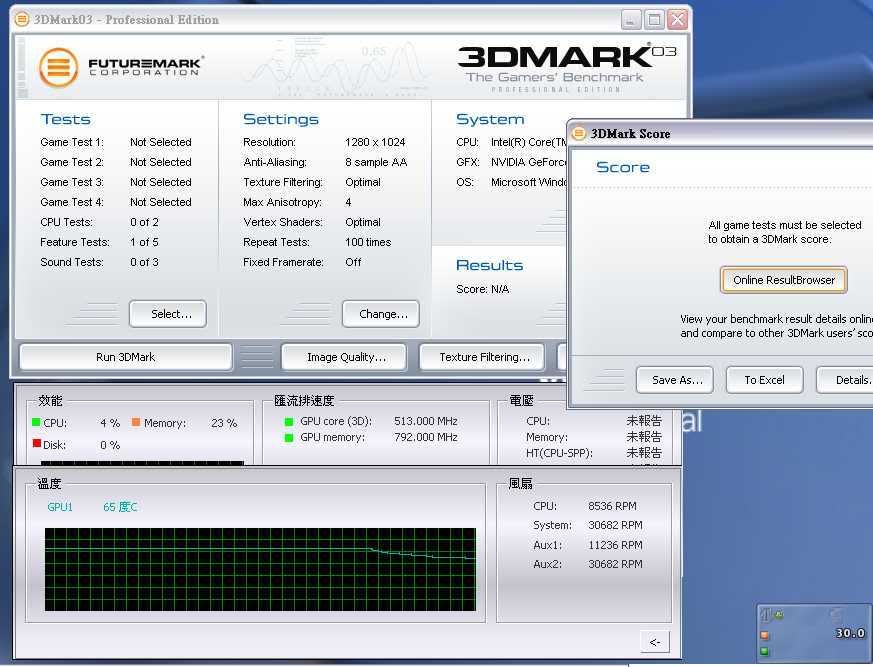The image size is (873, 667).
Task: Click the CPU Tests value "0 of 2"
Action: click(x=144, y=222)
